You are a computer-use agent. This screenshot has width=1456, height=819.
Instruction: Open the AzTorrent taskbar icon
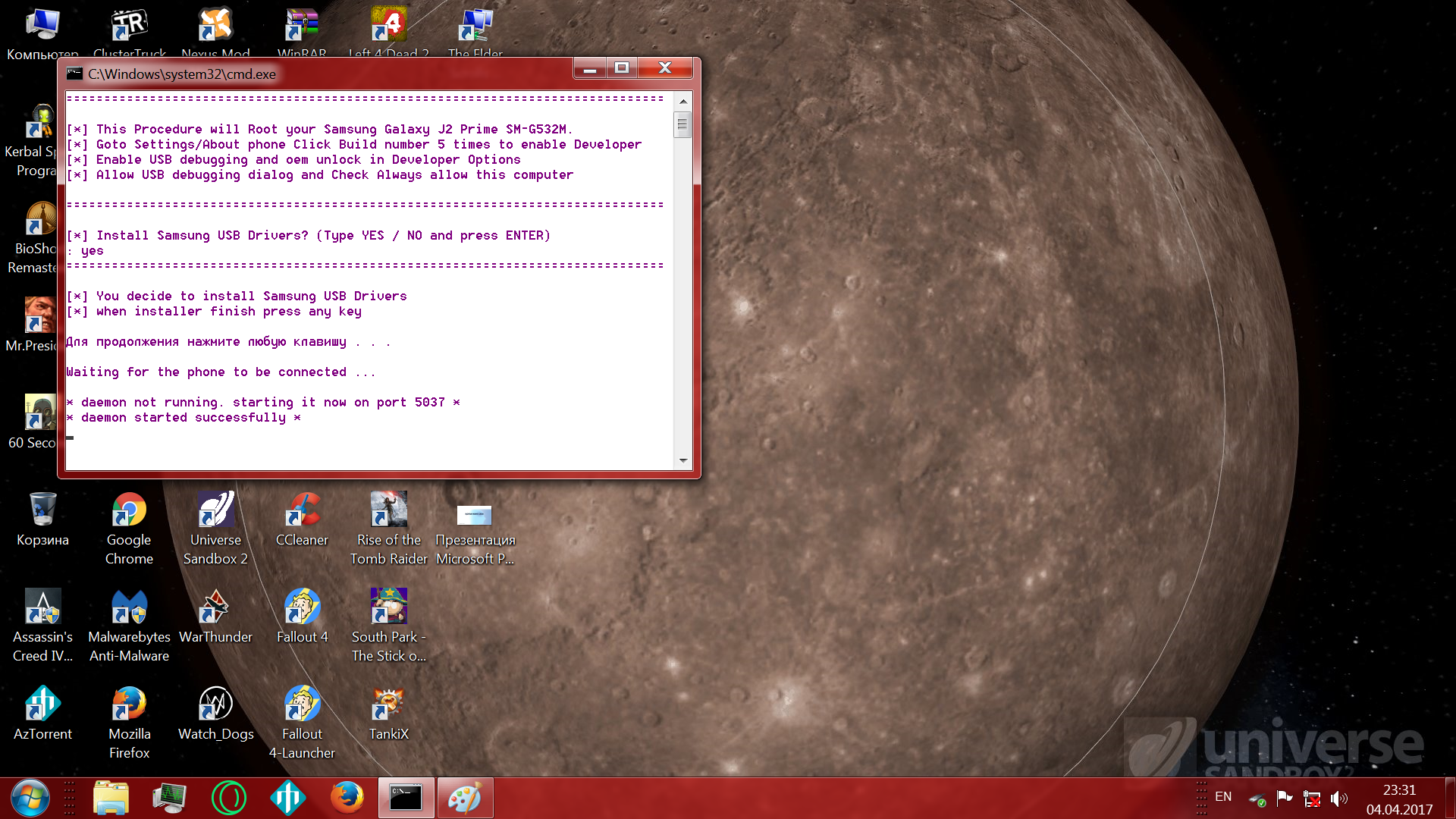pyautogui.click(x=287, y=798)
